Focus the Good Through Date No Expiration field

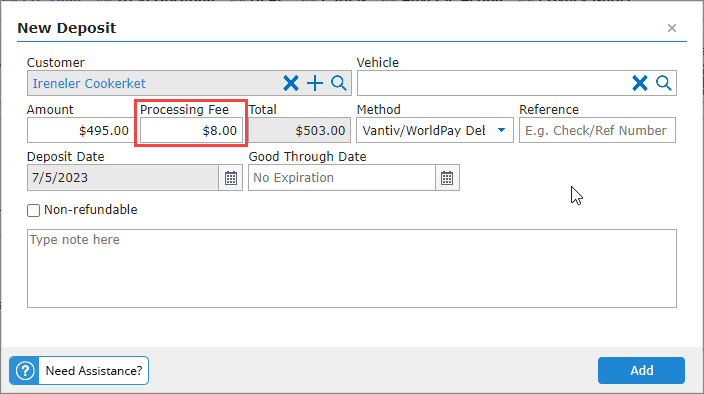tap(342, 178)
